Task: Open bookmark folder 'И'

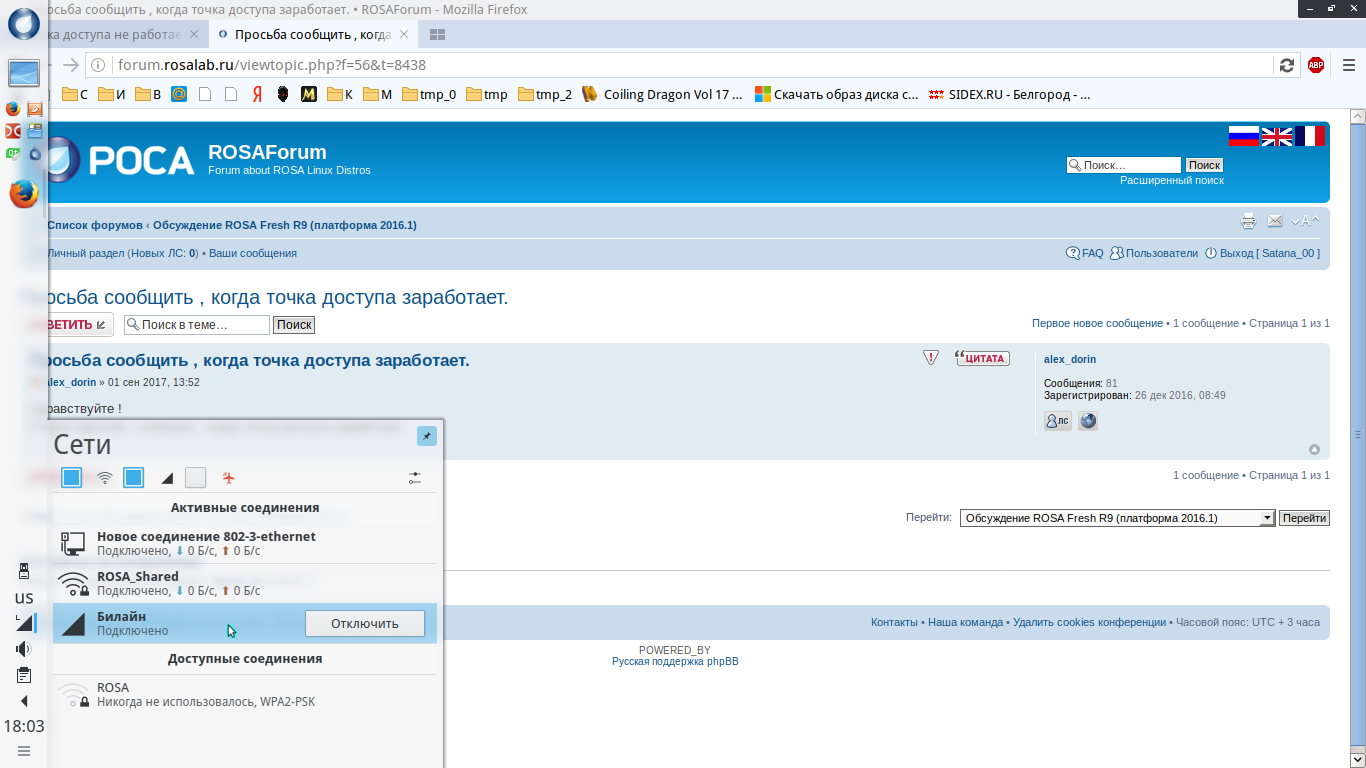Action: (x=112, y=95)
